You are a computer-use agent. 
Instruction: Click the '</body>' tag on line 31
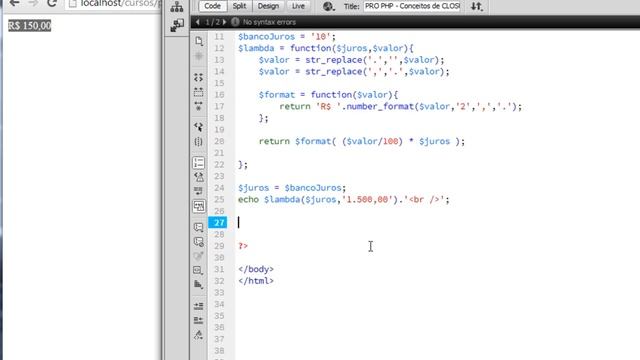[x=256, y=269]
